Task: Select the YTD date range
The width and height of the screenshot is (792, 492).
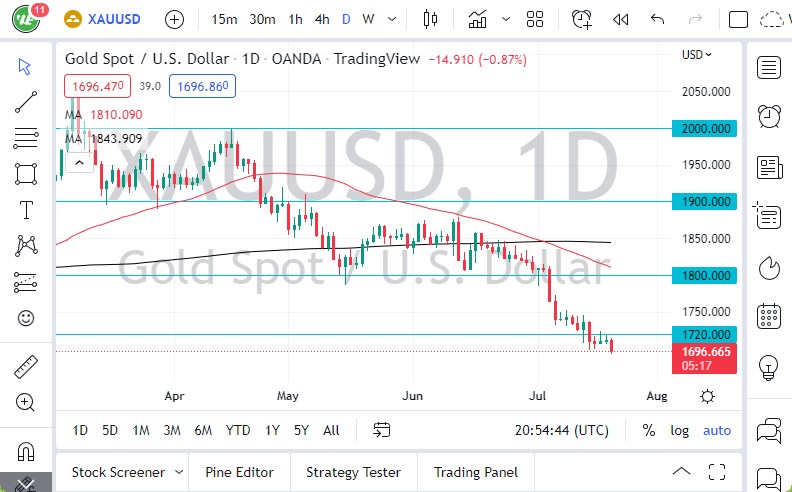Action: (238, 430)
